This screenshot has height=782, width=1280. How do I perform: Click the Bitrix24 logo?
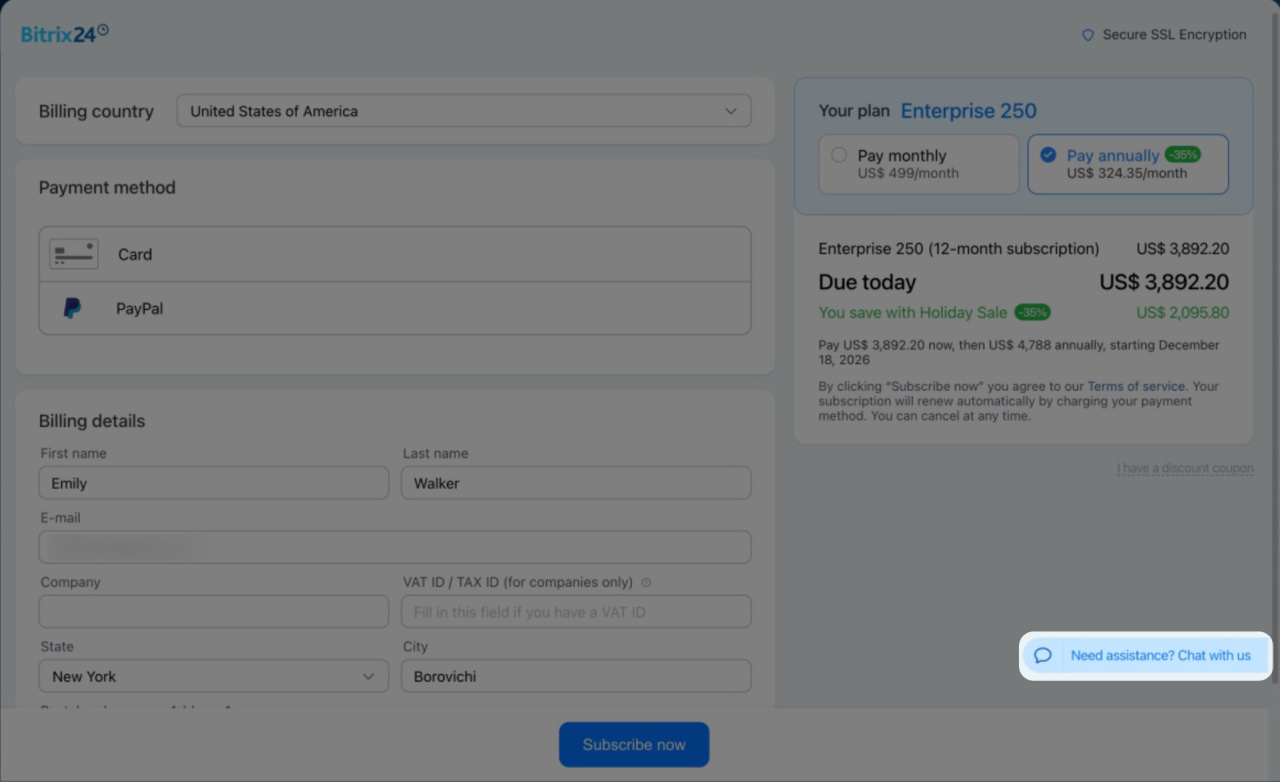(x=65, y=34)
